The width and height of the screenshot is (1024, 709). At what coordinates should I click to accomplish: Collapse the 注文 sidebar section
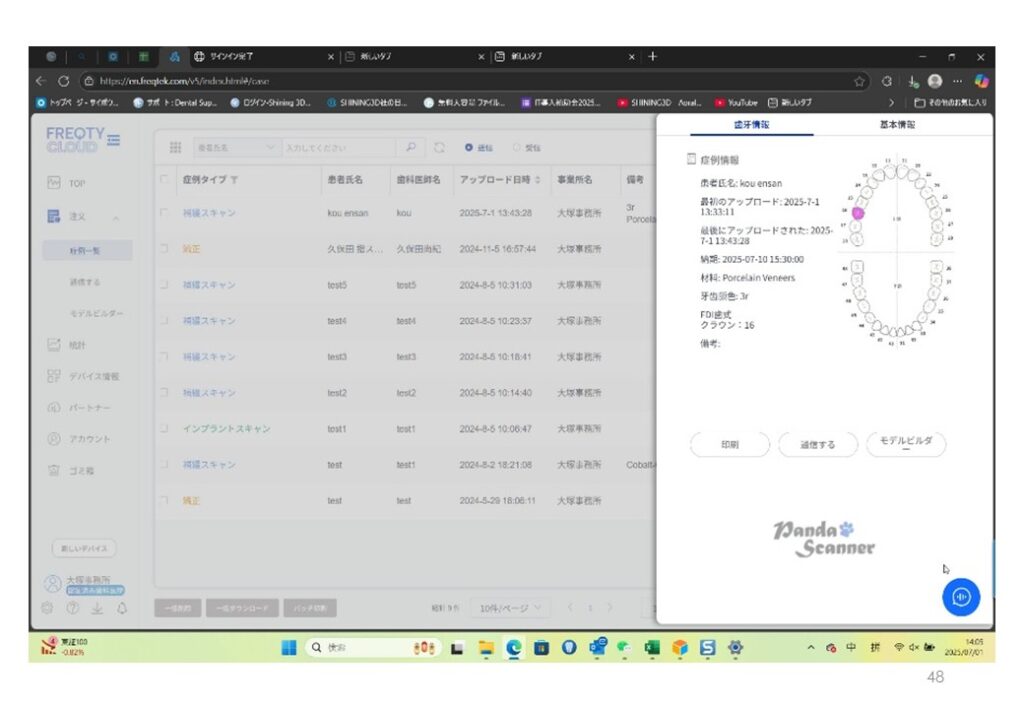coord(115,217)
